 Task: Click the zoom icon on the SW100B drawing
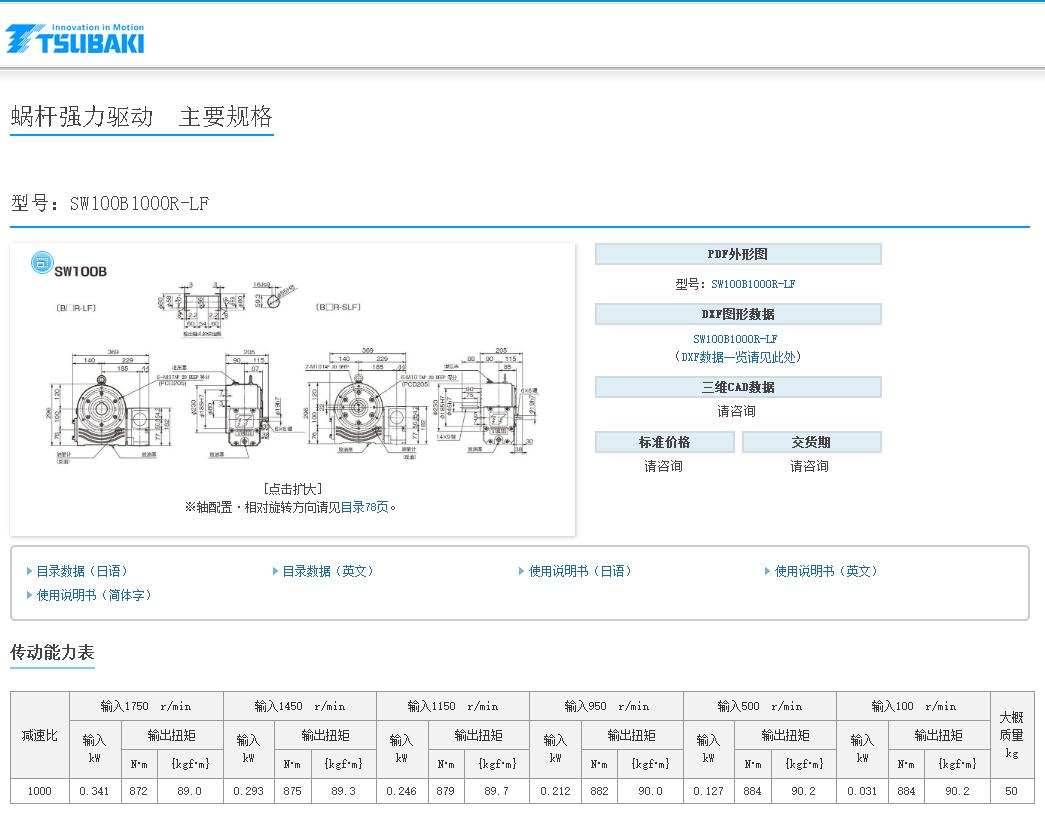40,261
